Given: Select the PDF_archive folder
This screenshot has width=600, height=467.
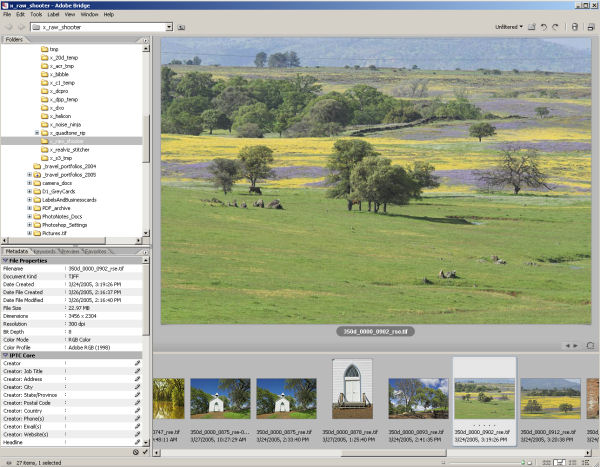Looking at the screenshot, I should pos(56,208).
